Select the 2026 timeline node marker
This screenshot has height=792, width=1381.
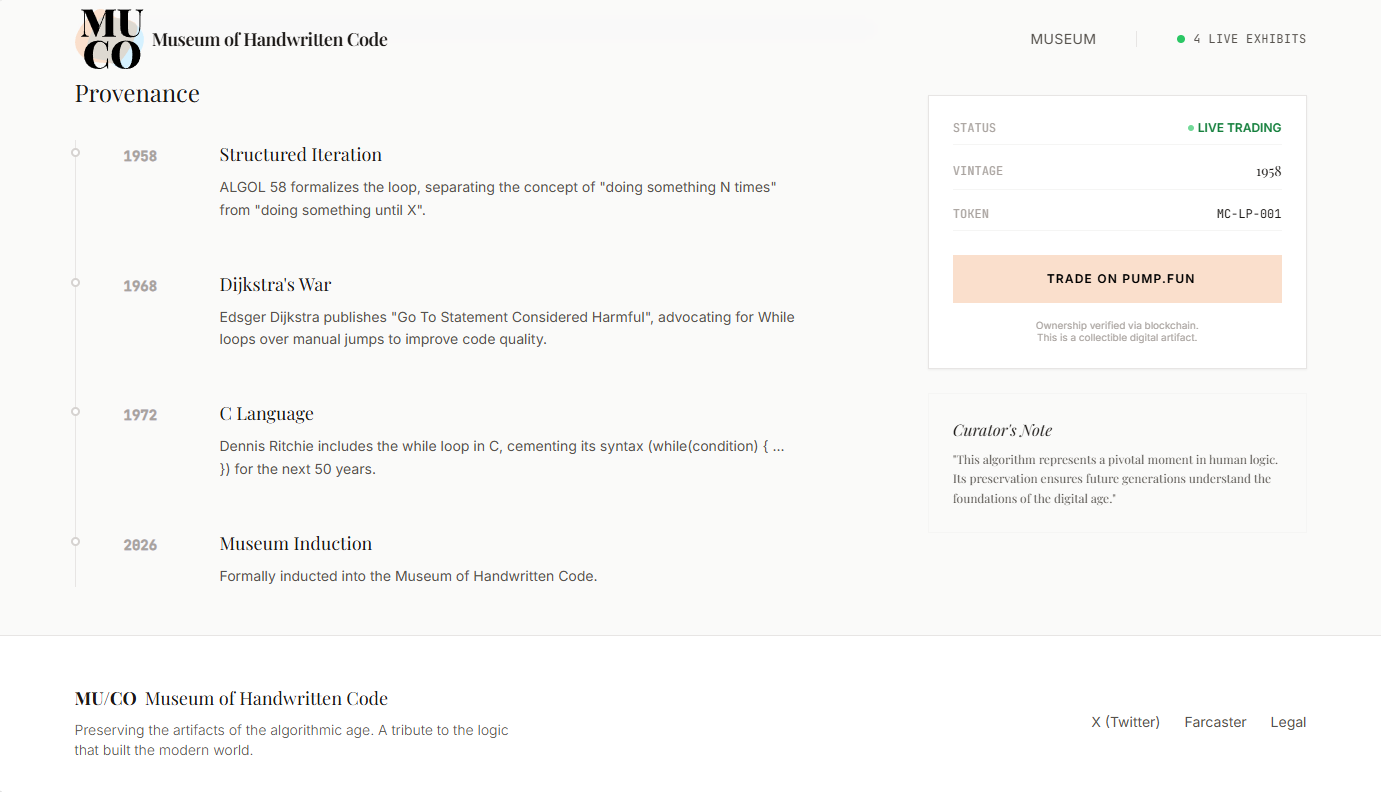[75, 541]
